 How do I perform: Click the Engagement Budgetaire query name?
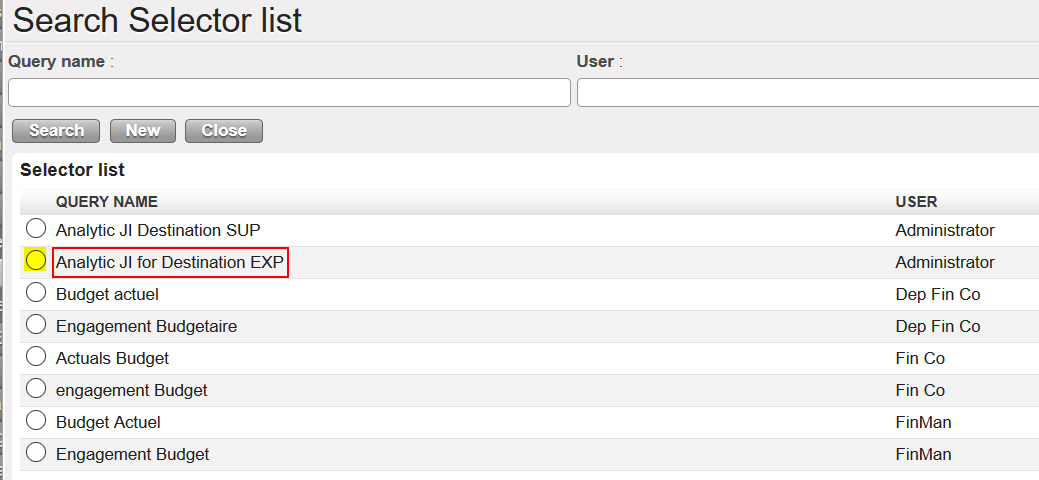(x=146, y=326)
